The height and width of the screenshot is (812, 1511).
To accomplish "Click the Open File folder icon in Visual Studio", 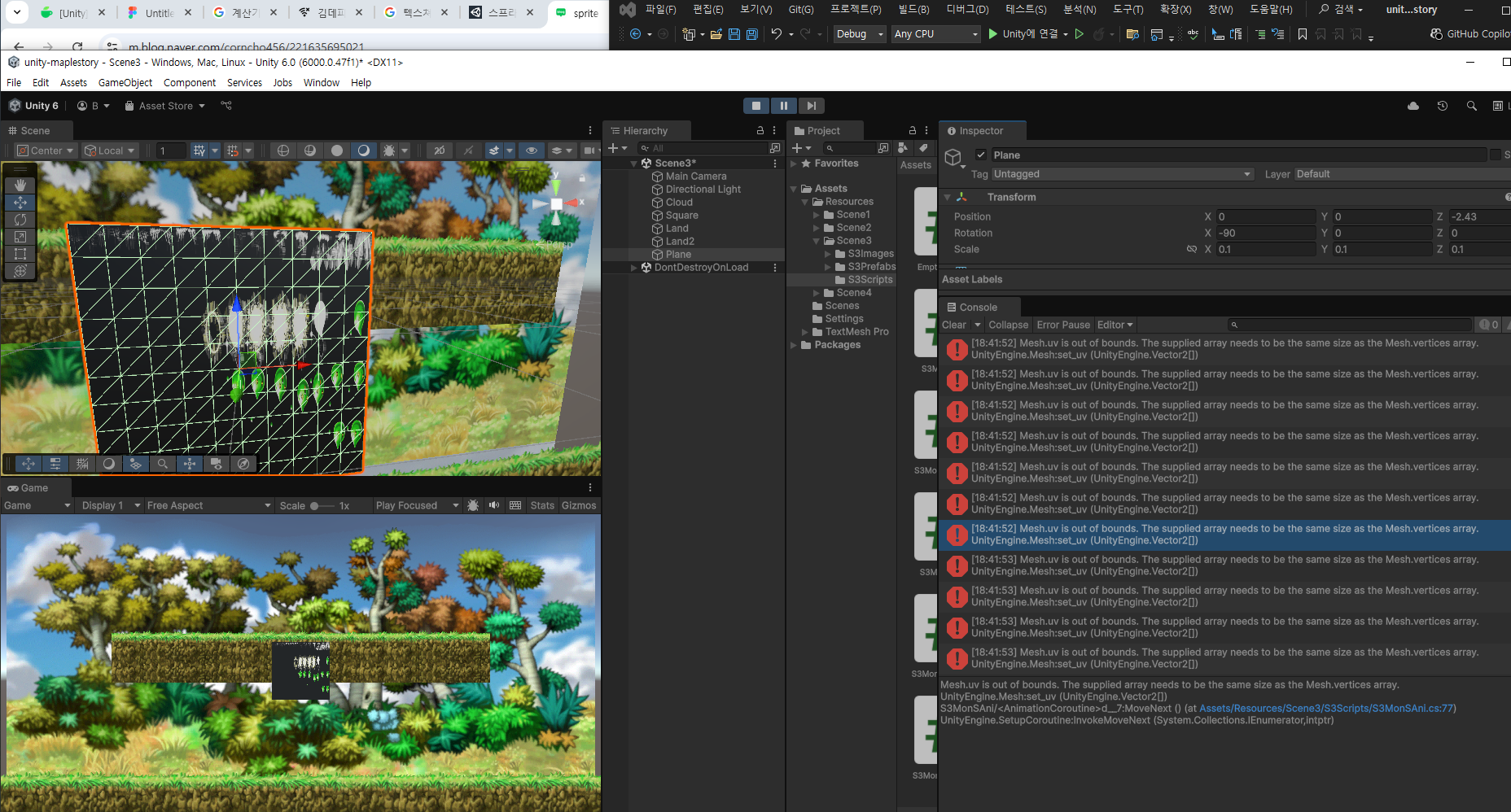I will [716, 34].
